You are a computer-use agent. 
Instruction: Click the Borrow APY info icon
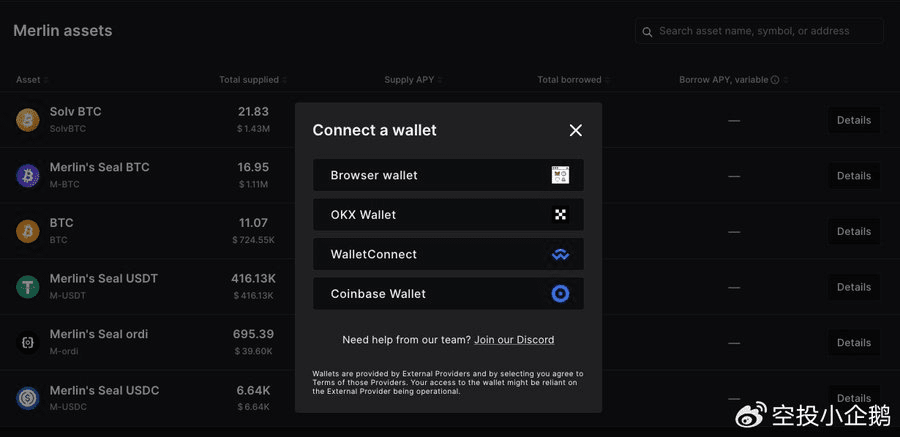point(775,80)
